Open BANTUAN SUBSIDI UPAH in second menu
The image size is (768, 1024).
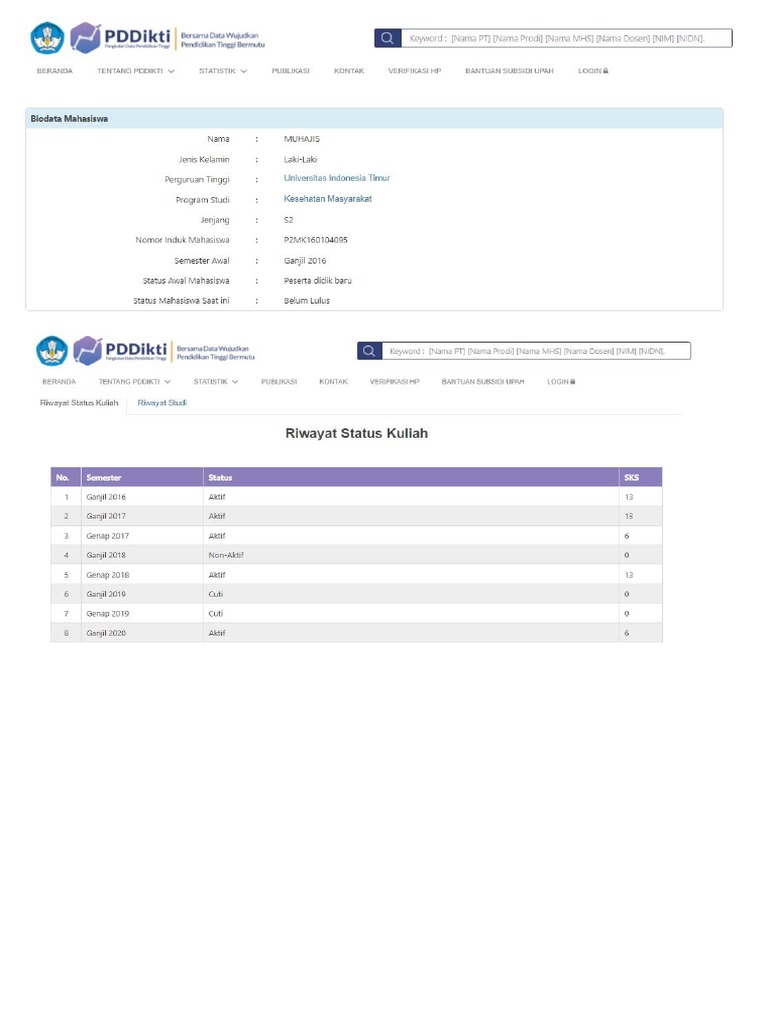483,381
